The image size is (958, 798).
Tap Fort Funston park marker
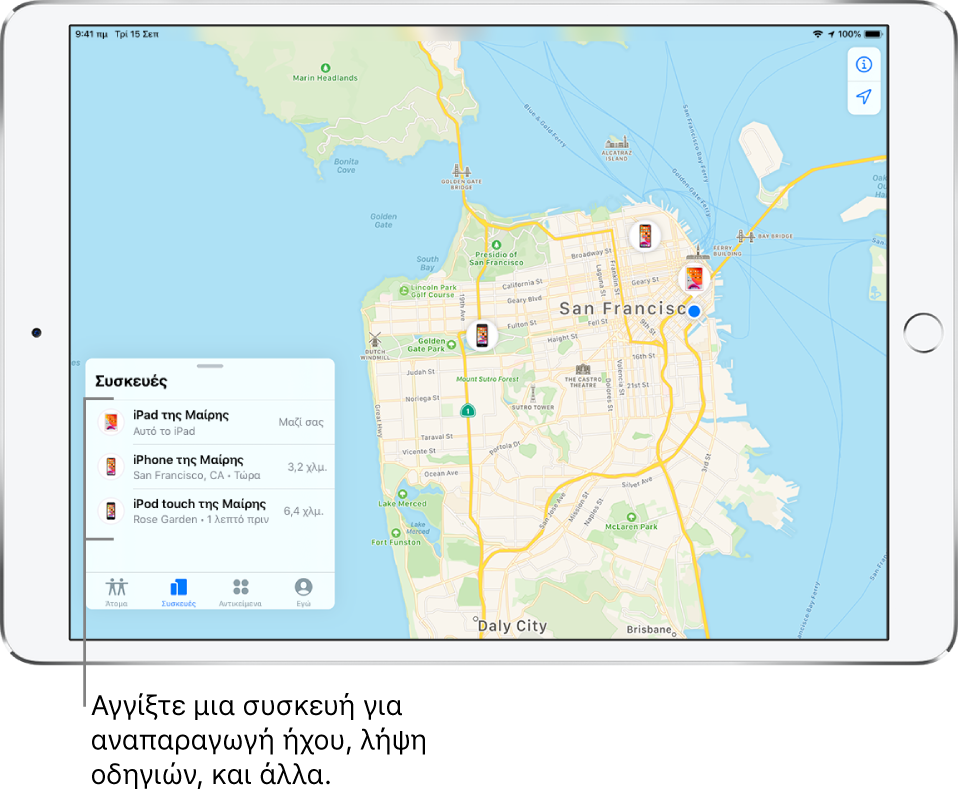tap(395, 533)
